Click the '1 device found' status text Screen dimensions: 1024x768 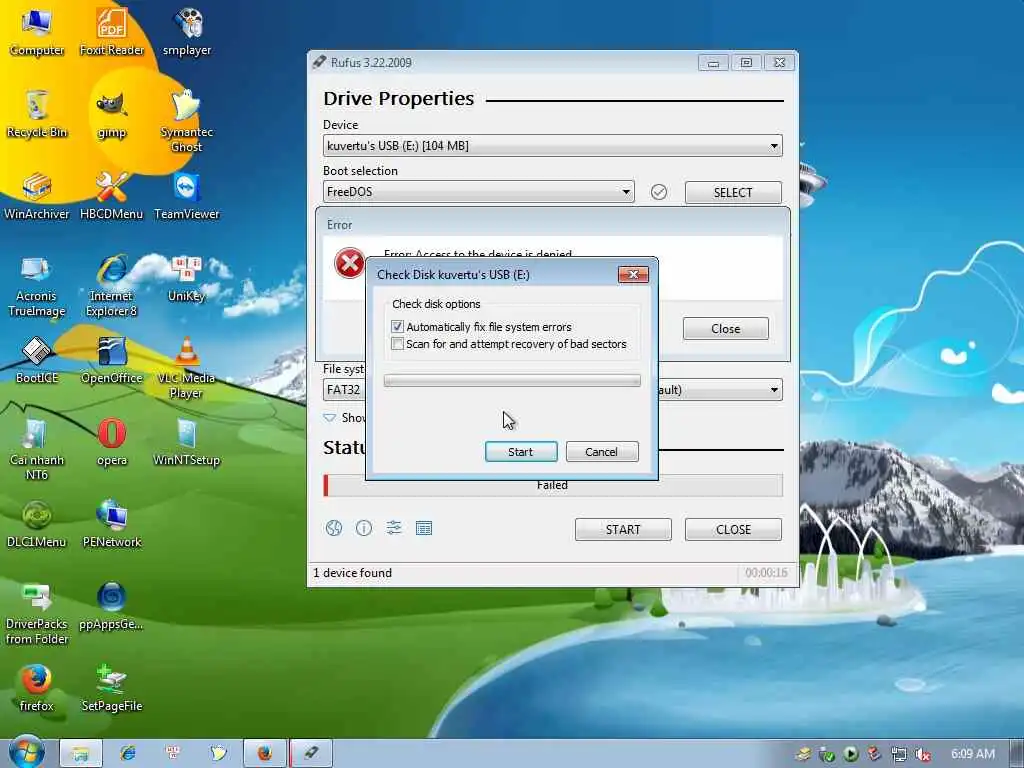[353, 573]
